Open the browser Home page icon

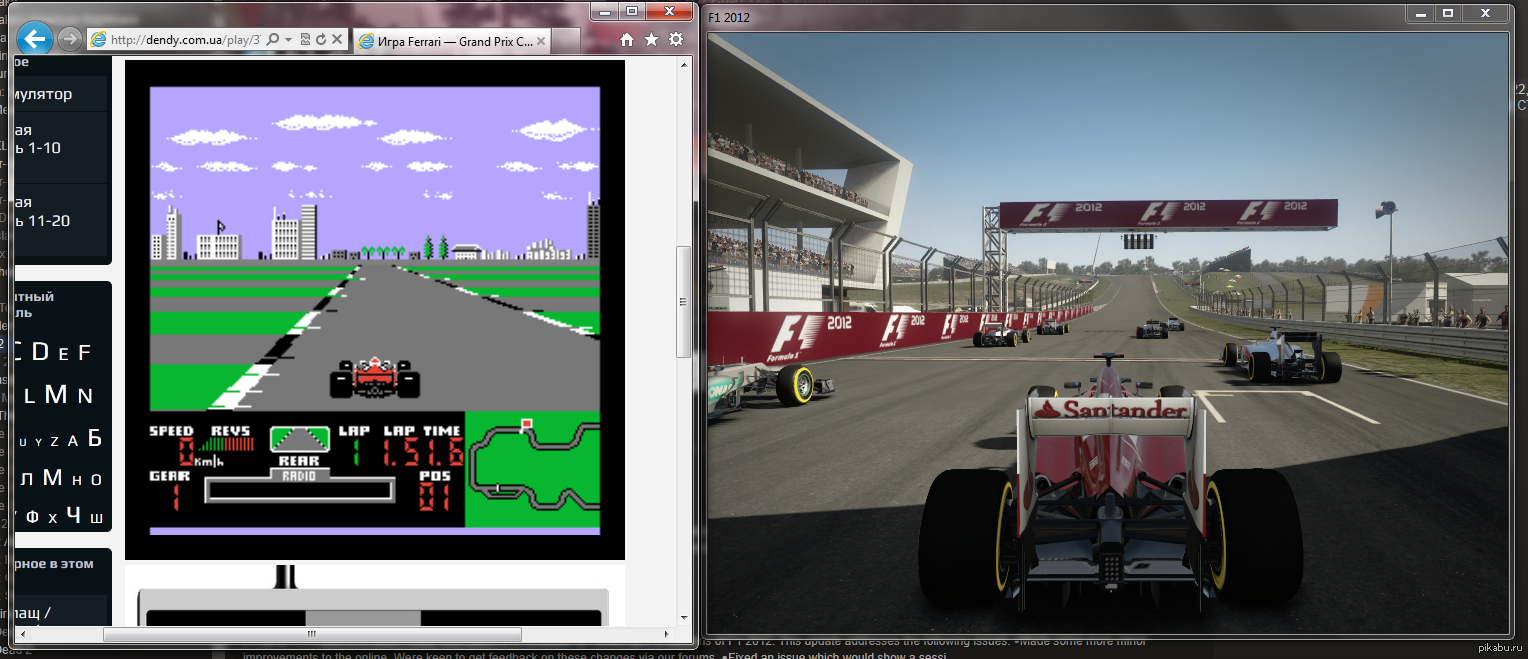click(627, 40)
